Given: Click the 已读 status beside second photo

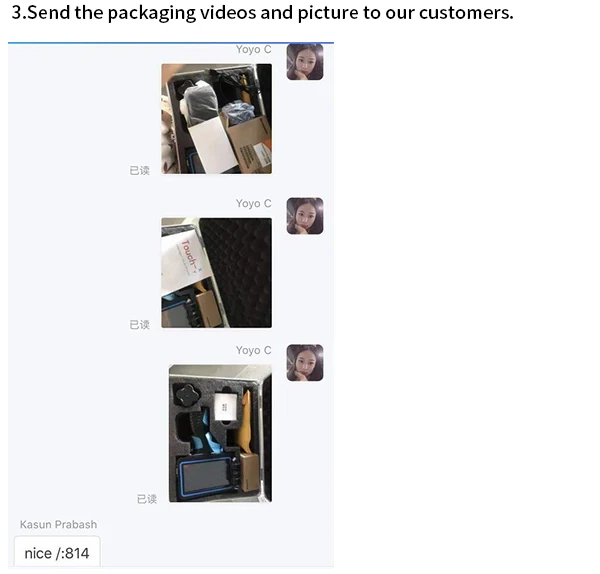Looking at the screenshot, I should [x=139, y=325].
